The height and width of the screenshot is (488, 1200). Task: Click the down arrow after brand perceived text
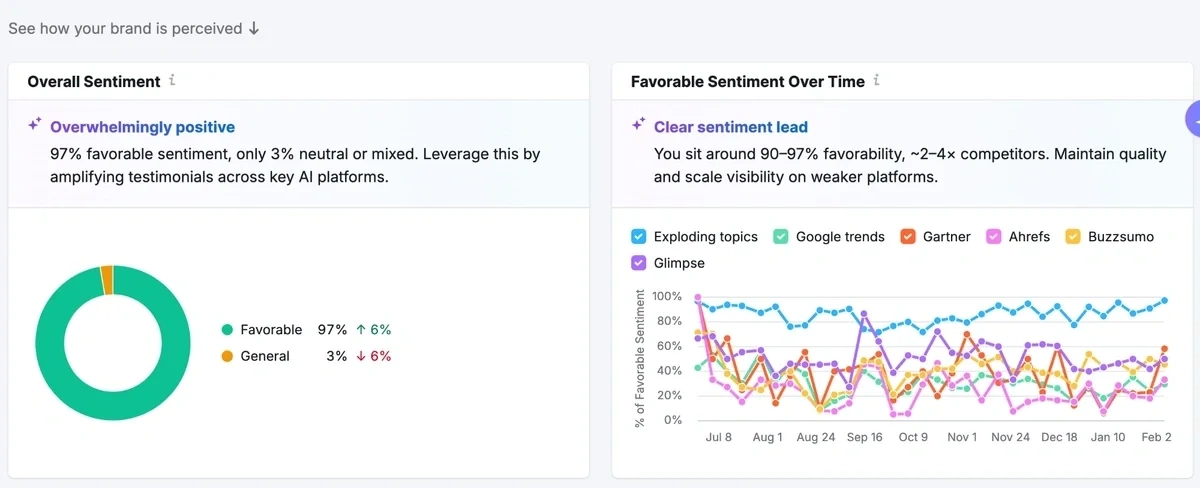coord(254,29)
